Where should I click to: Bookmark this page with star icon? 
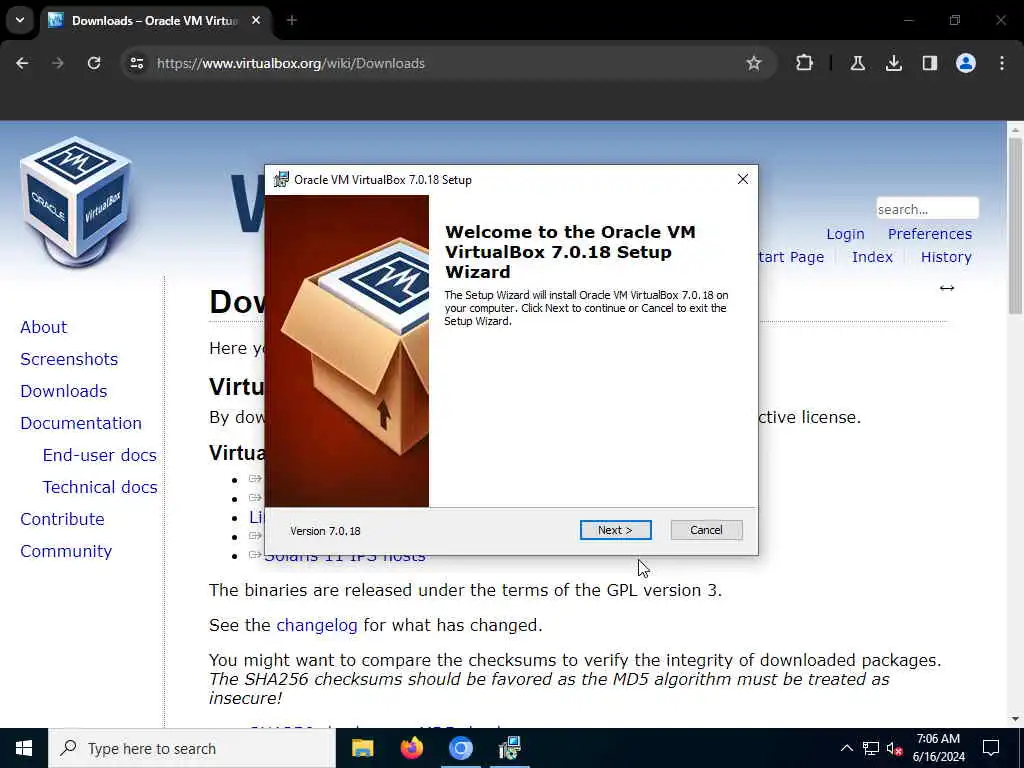(x=754, y=63)
